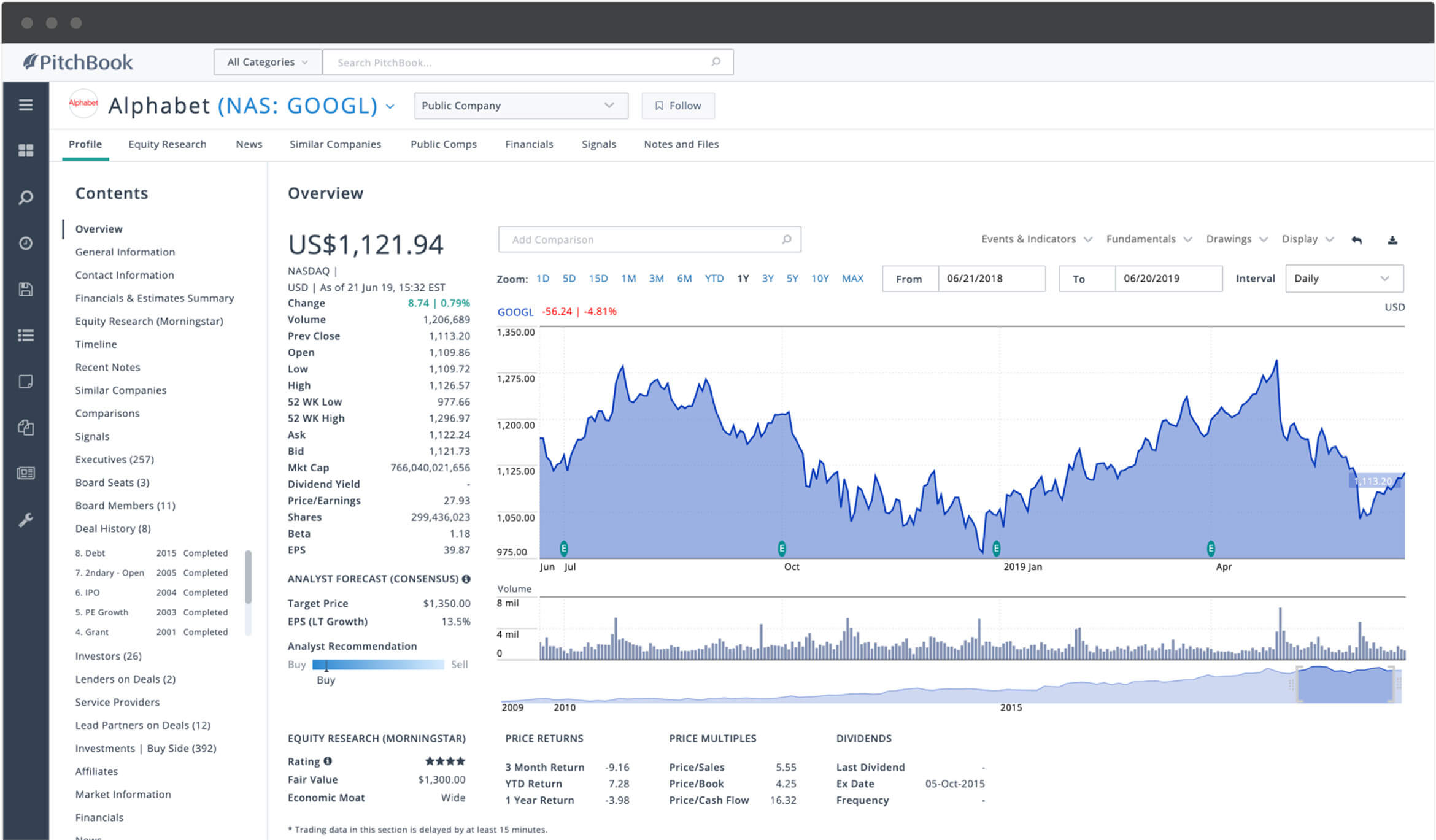Open the Similar Companies tab
This screenshot has width=1436, height=840.
click(335, 144)
